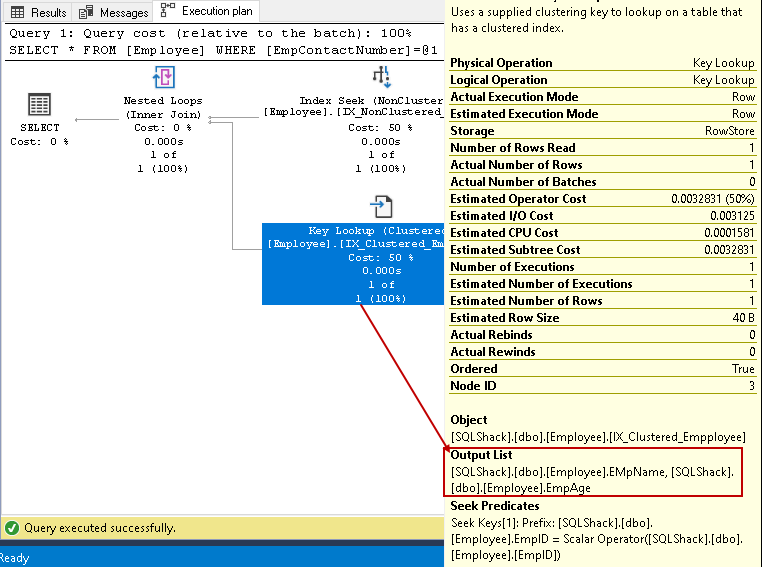This screenshot has height=567, width=762.
Task: Click the Estimated Execution Mode row
Action: click(x=603, y=114)
